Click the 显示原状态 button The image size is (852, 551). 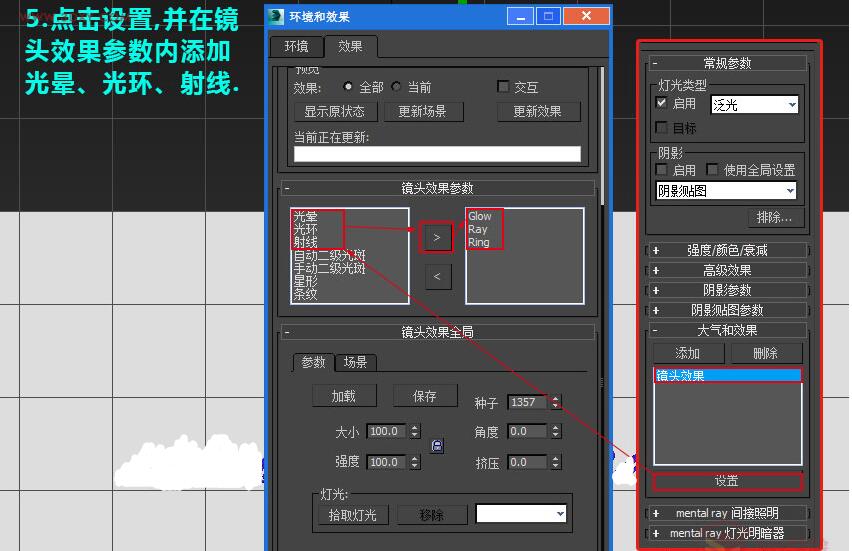pos(334,112)
